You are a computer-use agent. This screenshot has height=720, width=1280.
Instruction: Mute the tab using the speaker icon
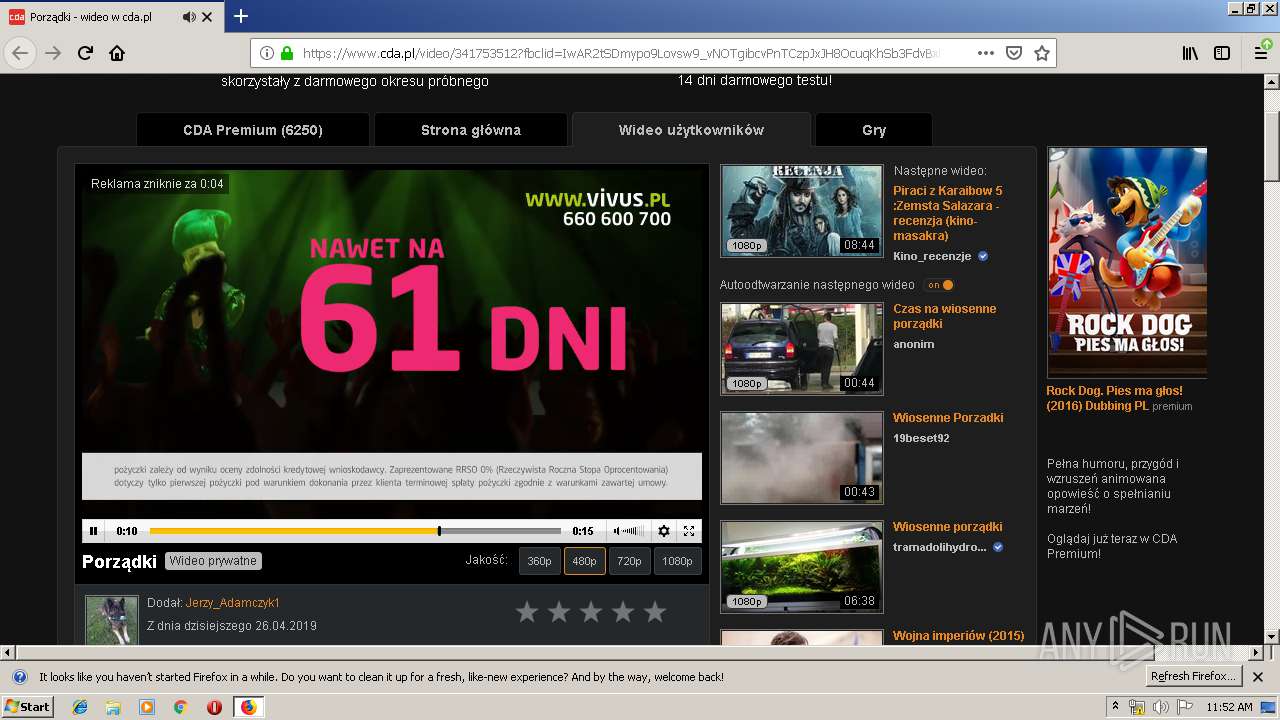tap(189, 17)
